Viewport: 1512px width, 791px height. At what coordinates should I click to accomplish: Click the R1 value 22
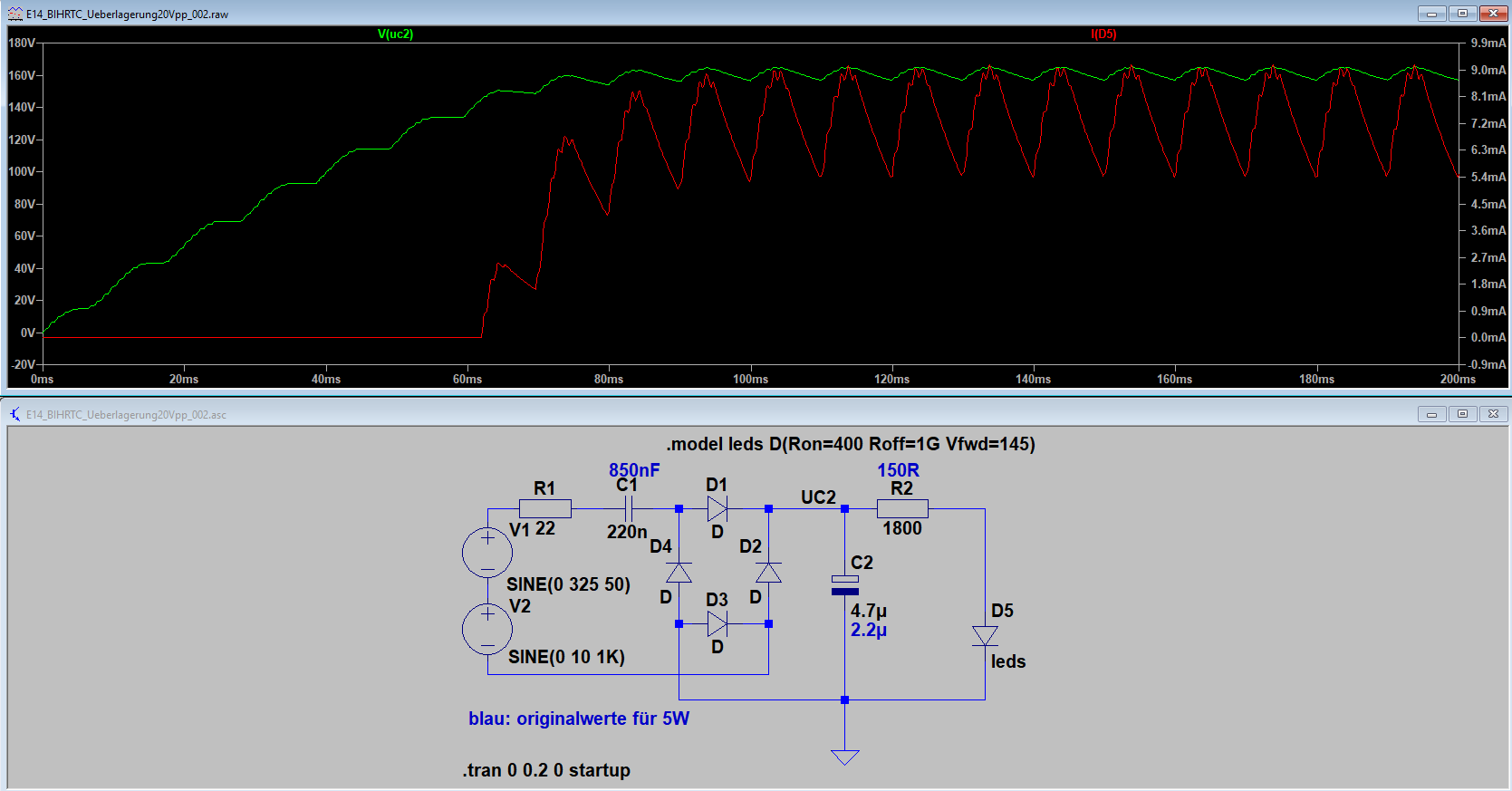pos(545,528)
